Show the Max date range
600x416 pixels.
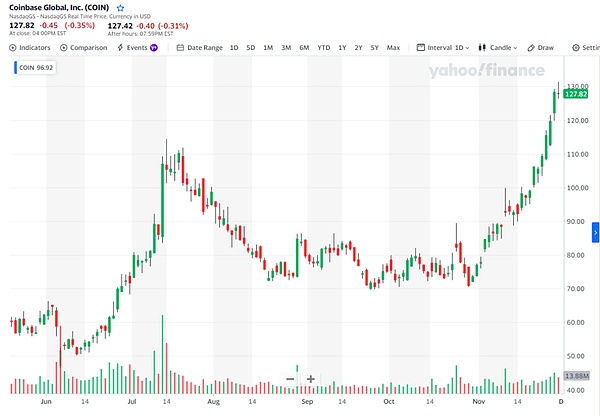[x=393, y=47]
